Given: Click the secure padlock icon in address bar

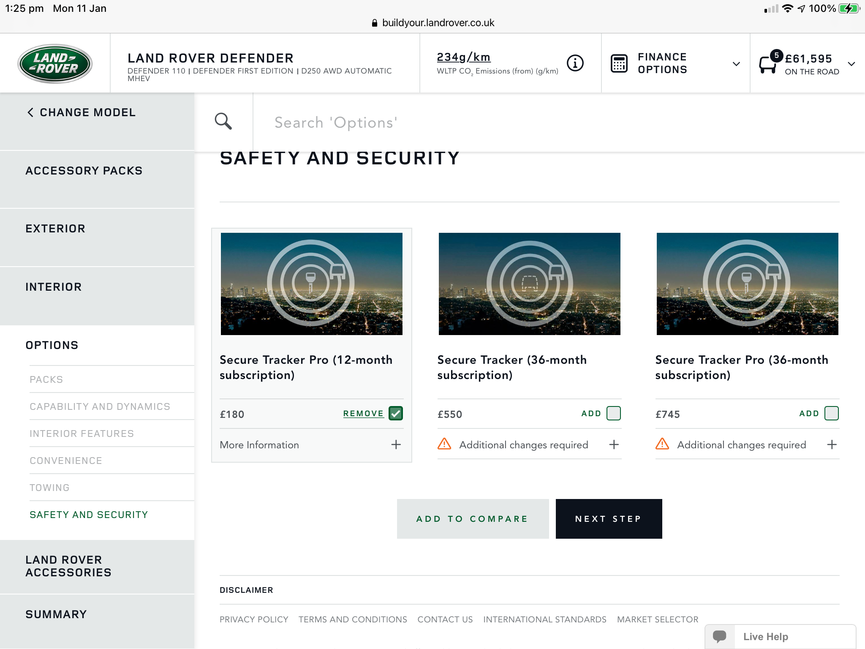Looking at the screenshot, I should pos(375,23).
